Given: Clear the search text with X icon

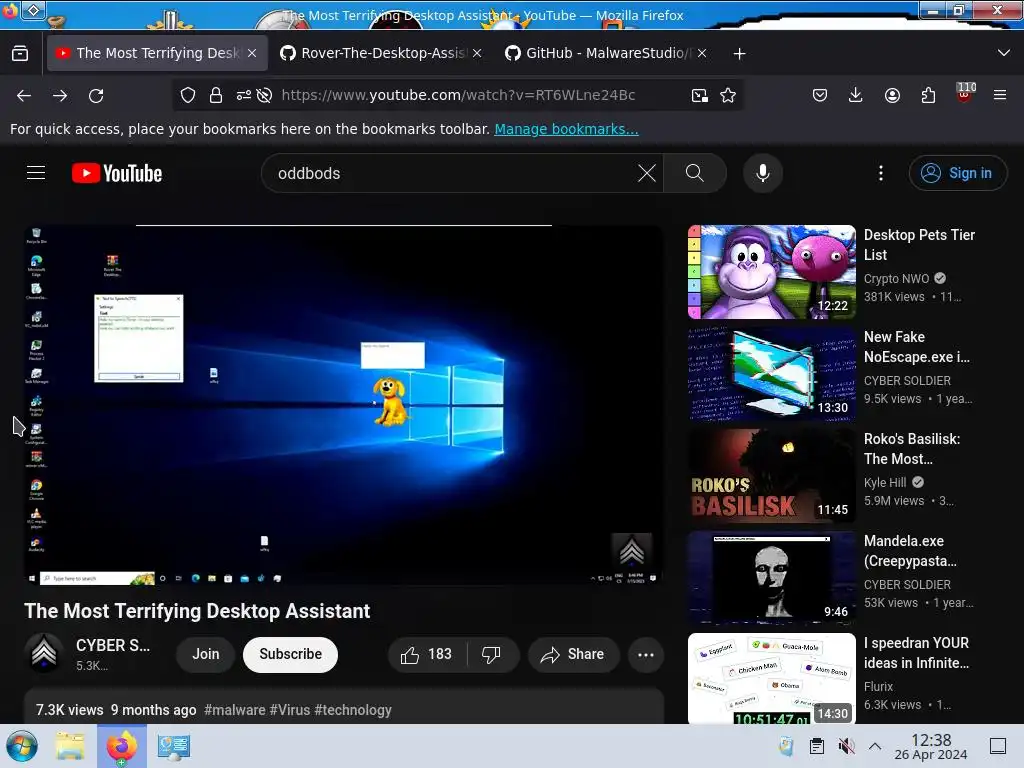Looking at the screenshot, I should [x=647, y=173].
